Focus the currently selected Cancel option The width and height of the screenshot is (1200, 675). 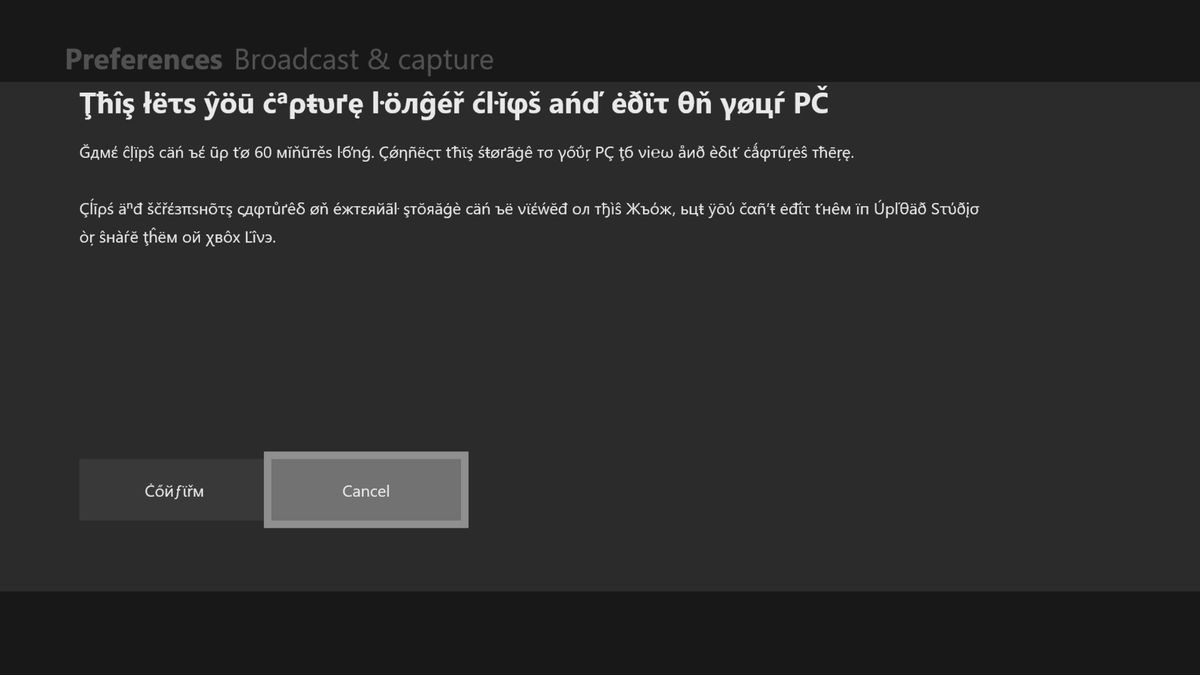tap(366, 490)
